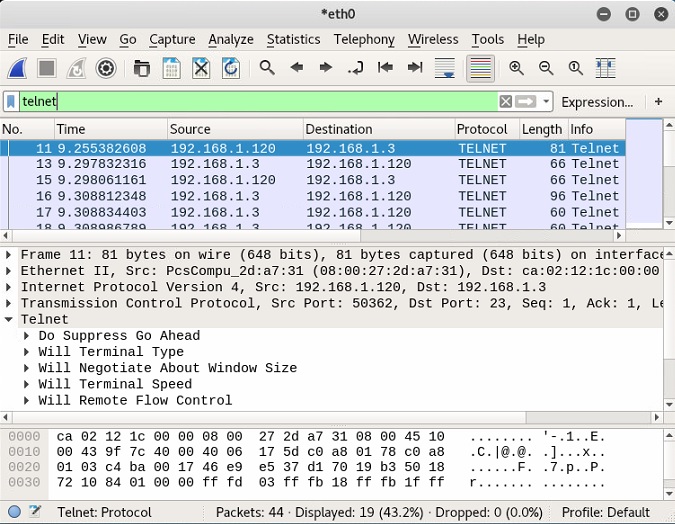Viewport: 675px width, 524px height.
Task: Sort by the Destination column header
Action: coord(379,129)
